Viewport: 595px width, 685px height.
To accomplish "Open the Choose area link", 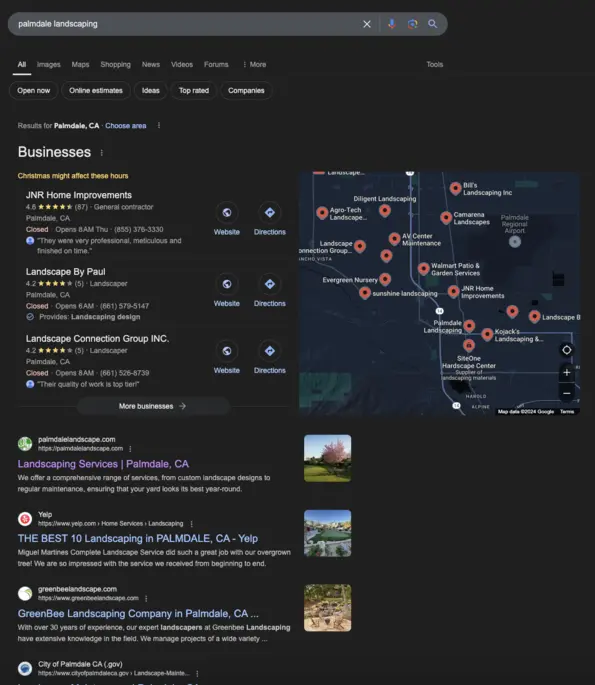I will pyautogui.click(x=125, y=126).
